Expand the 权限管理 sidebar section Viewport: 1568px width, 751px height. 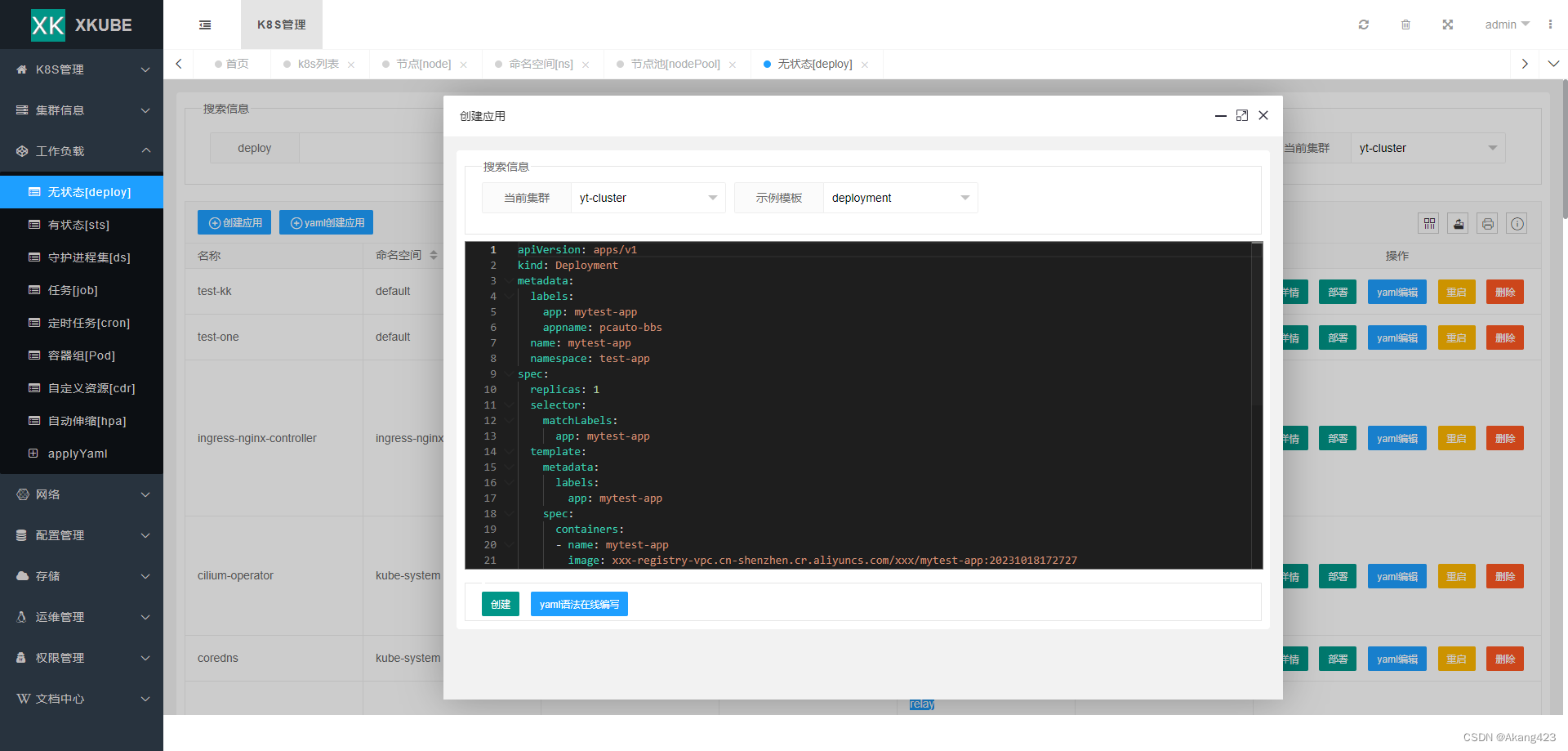82,658
